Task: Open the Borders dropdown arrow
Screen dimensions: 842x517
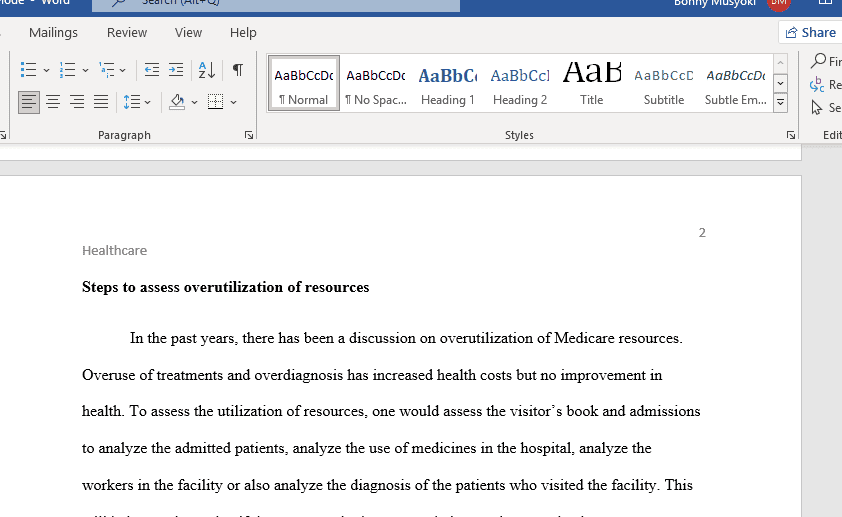Action: 233,102
